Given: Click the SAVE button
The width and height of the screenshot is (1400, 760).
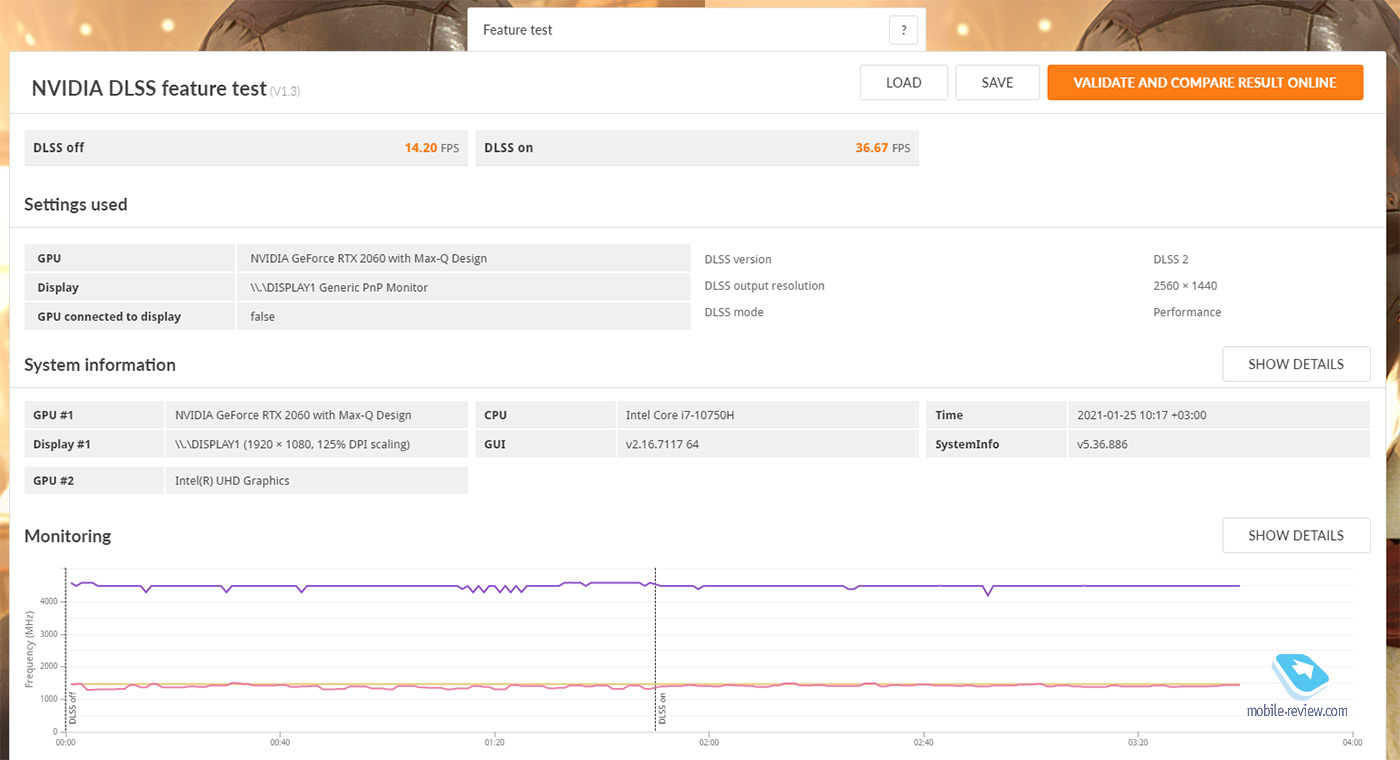Looking at the screenshot, I should [997, 83].
